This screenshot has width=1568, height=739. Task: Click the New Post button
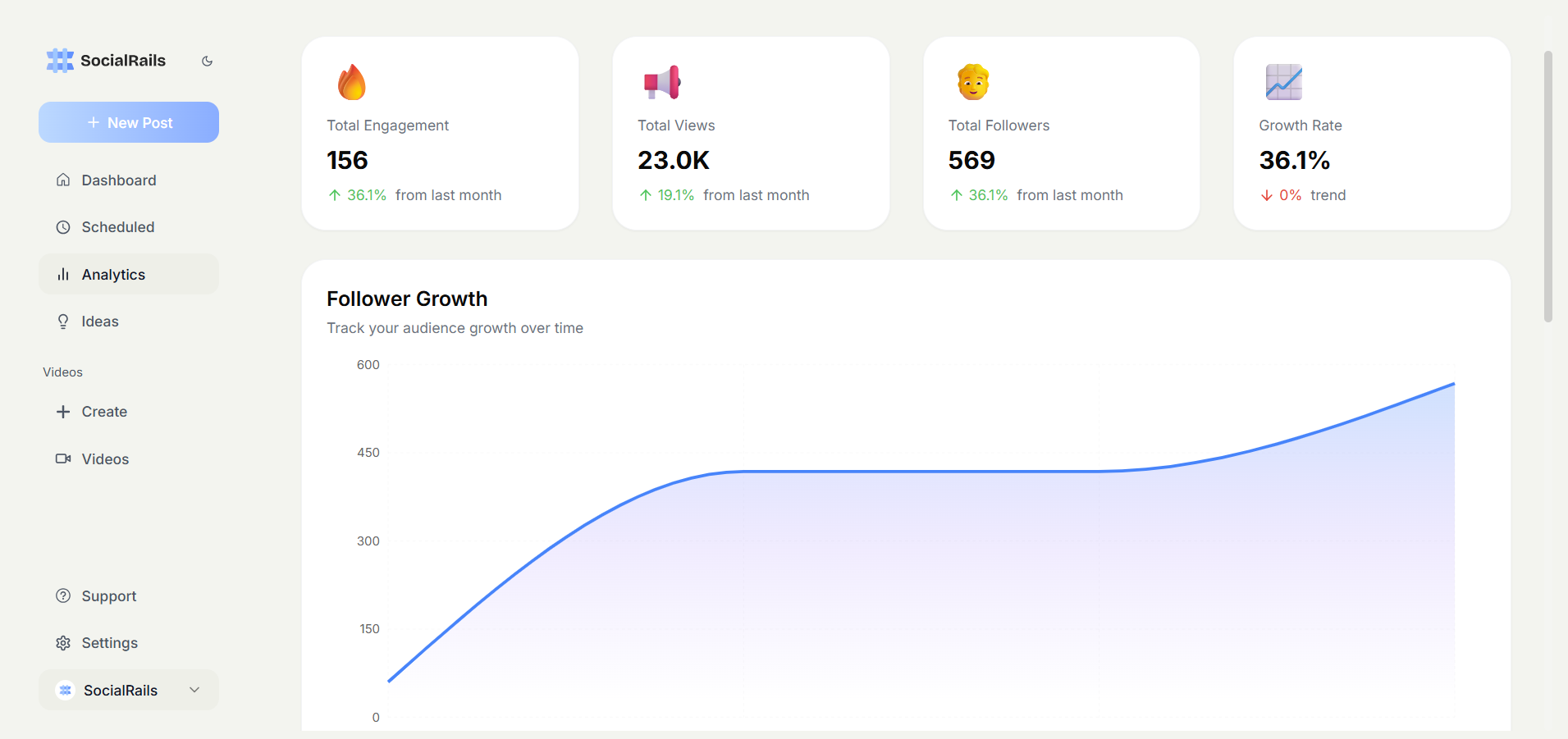(129, 122)
